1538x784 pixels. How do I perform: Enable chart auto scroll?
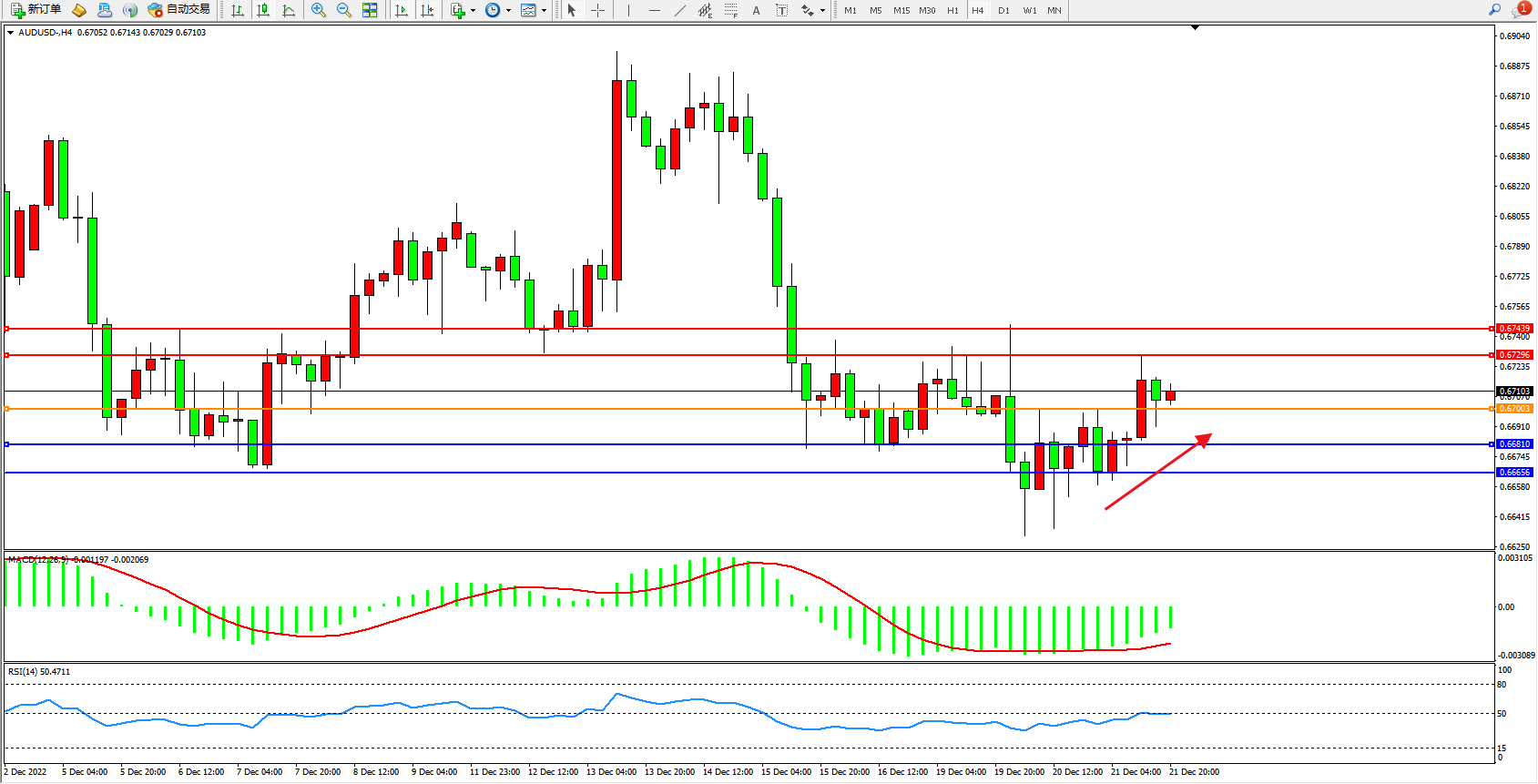(x=401, y=10)
